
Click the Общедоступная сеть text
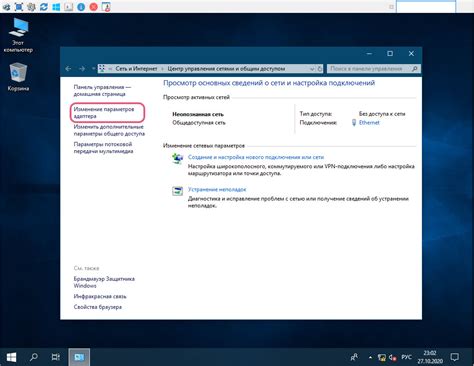(x=199, y=123)
